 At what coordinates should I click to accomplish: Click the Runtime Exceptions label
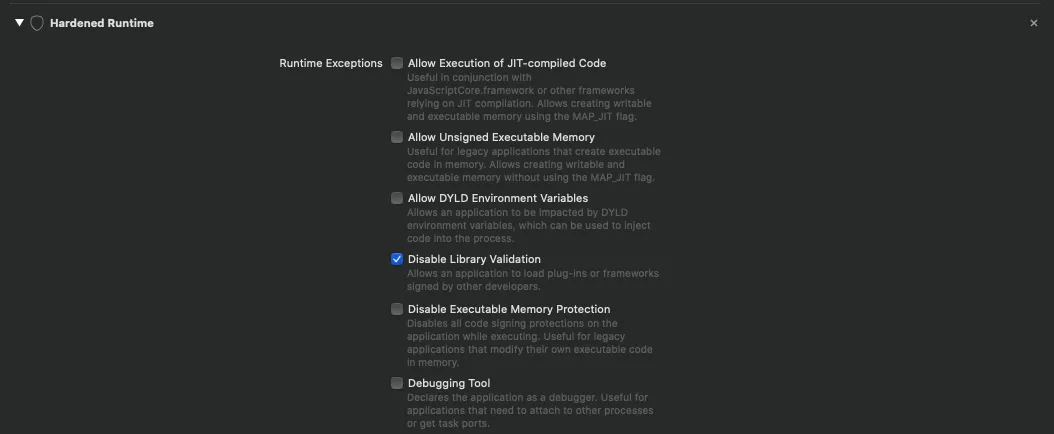point(331,63)
